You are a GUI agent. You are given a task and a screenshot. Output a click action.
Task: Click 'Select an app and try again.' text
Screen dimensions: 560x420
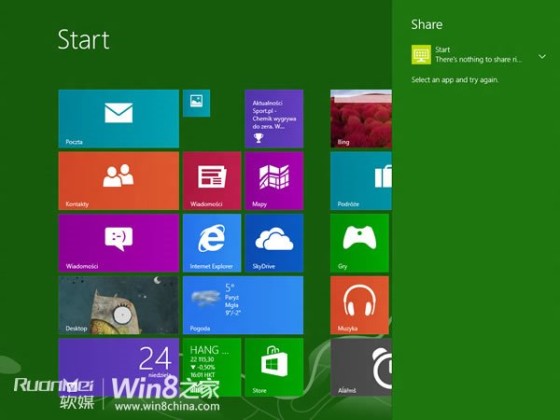[x=455, y=80]
